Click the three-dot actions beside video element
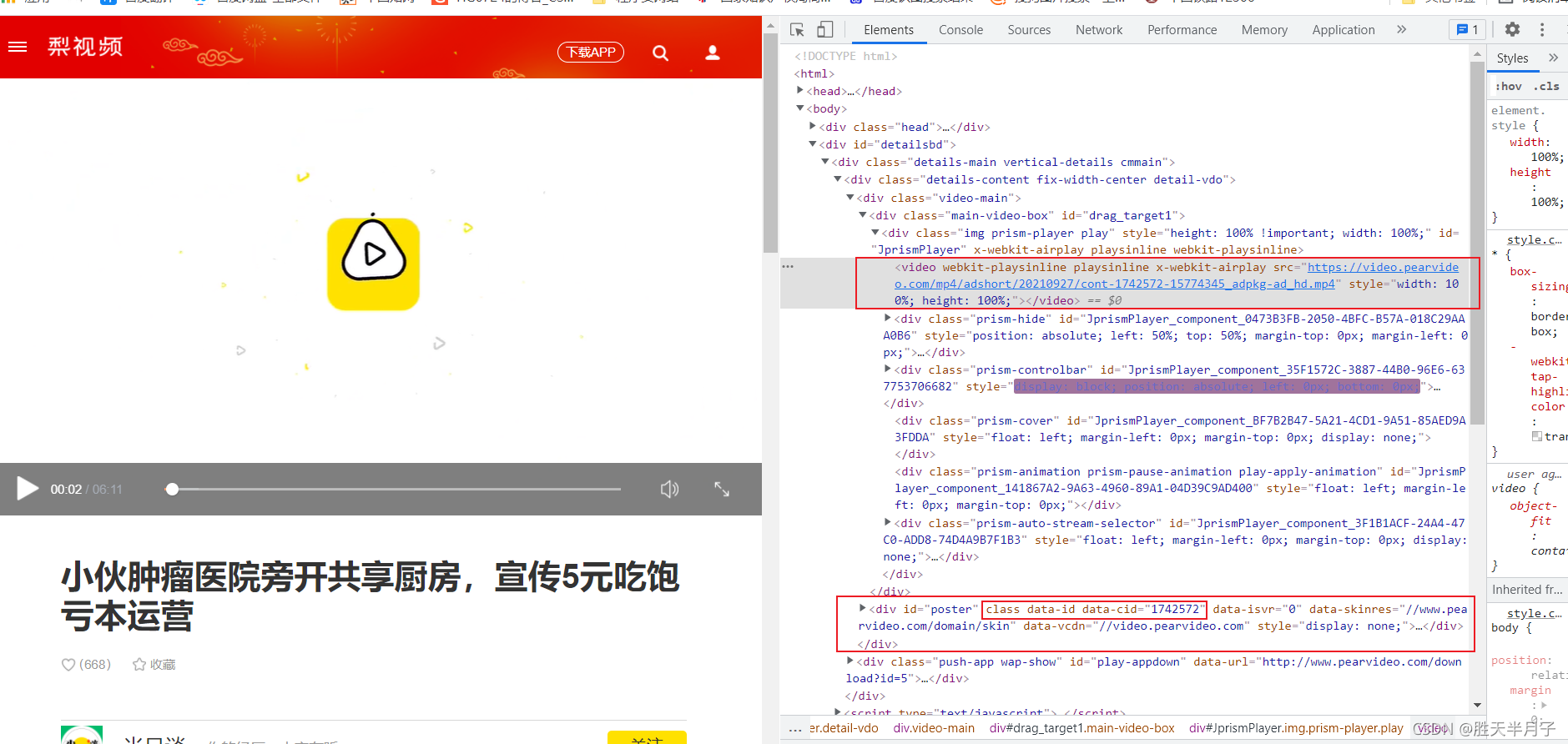 788,267
